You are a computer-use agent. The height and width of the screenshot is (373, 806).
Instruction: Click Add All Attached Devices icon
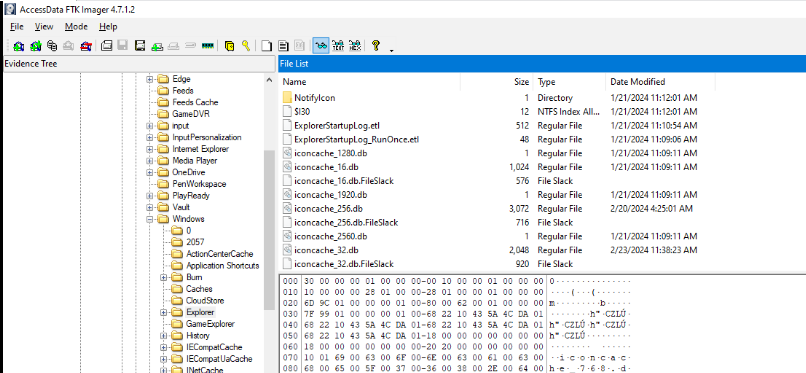pyautogui.click(x=35, y=46)
